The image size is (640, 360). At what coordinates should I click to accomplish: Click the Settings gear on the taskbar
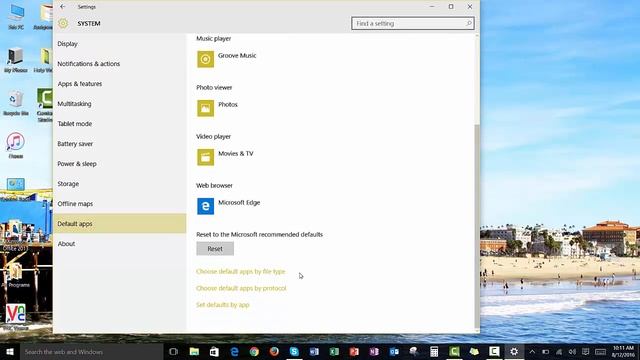[514, 351]
